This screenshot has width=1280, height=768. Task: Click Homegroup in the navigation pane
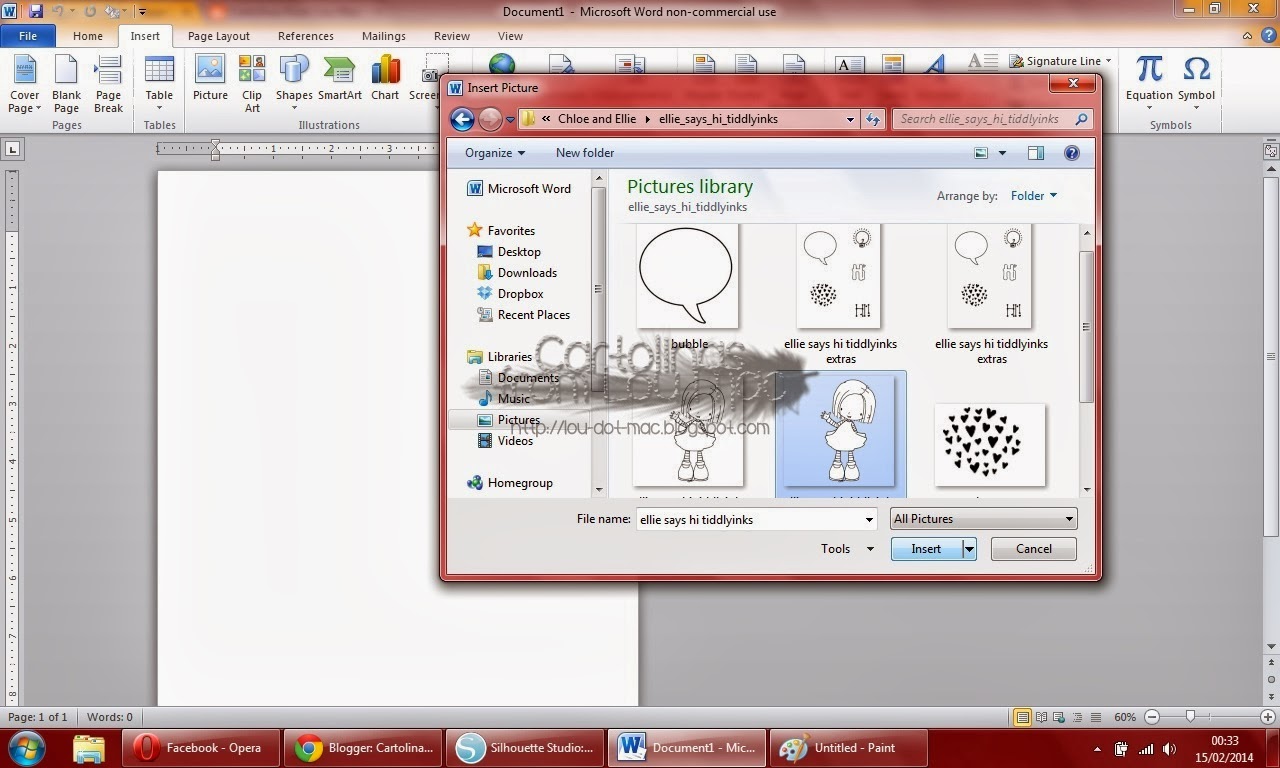point(520,483)
